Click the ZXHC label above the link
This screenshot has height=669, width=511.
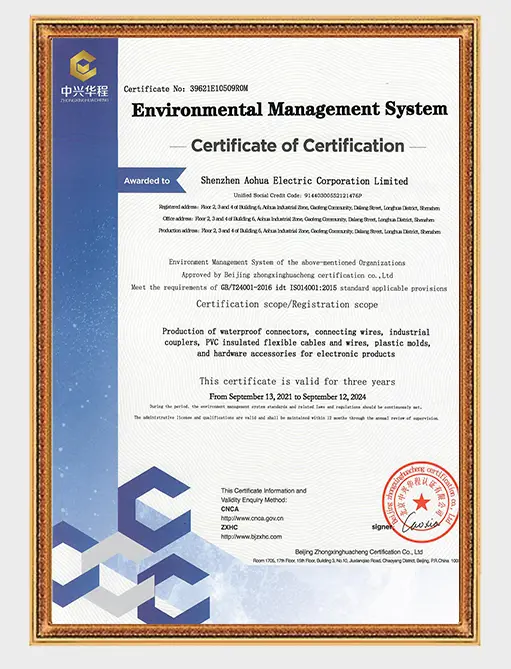coord(229,527)
